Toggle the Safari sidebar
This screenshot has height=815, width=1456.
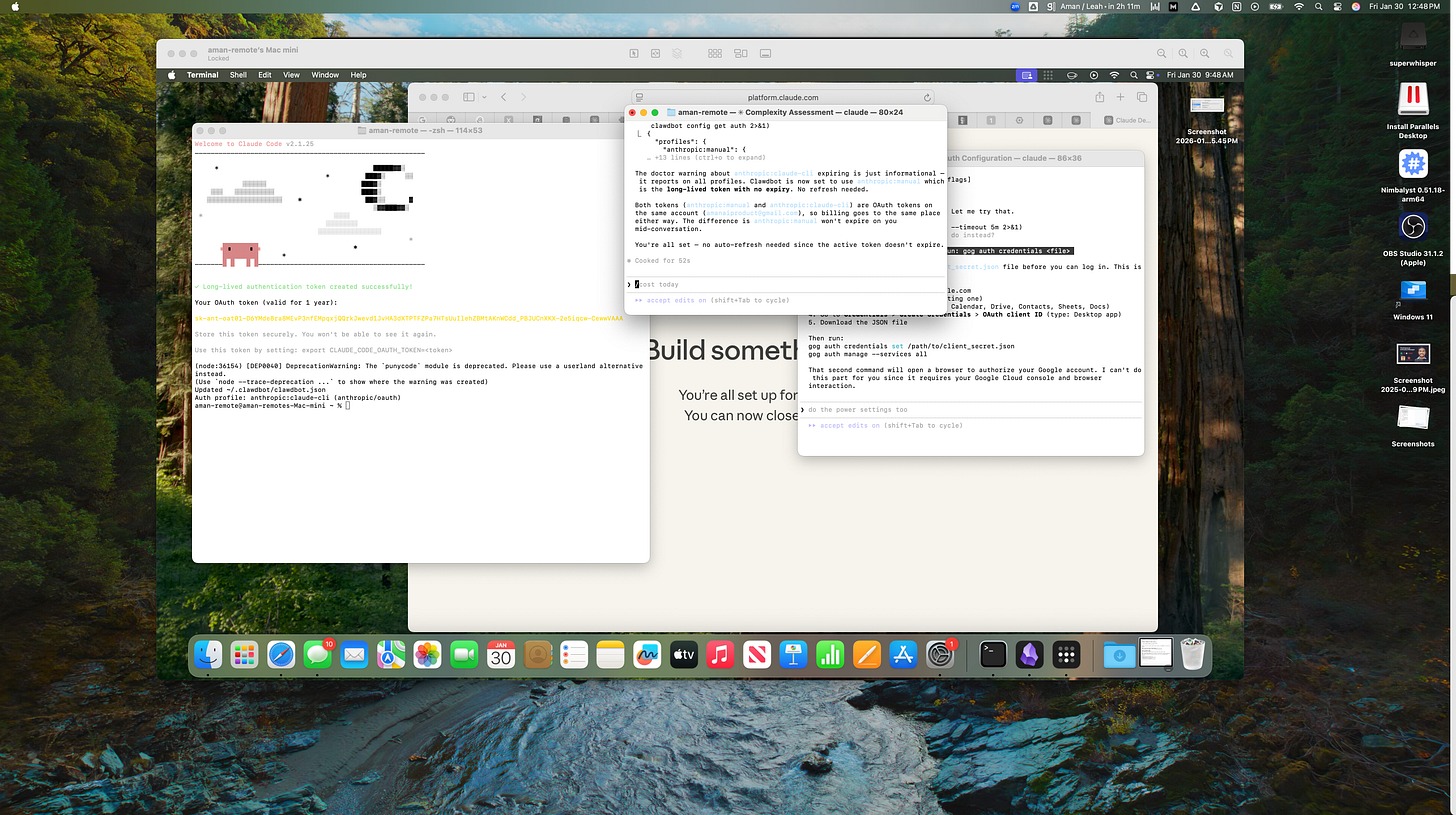[x=468, y=97]
